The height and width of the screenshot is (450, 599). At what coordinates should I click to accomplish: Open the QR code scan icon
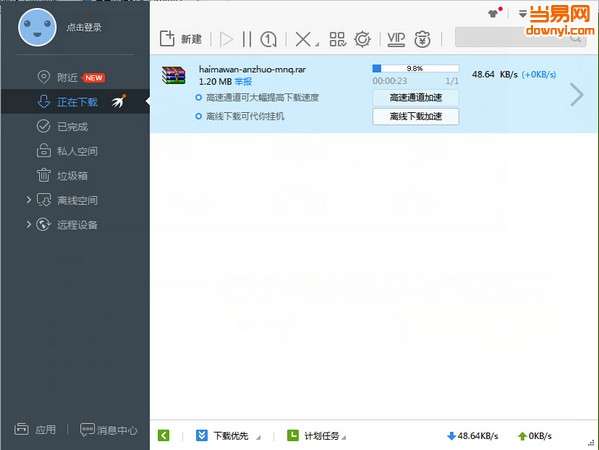338,39
